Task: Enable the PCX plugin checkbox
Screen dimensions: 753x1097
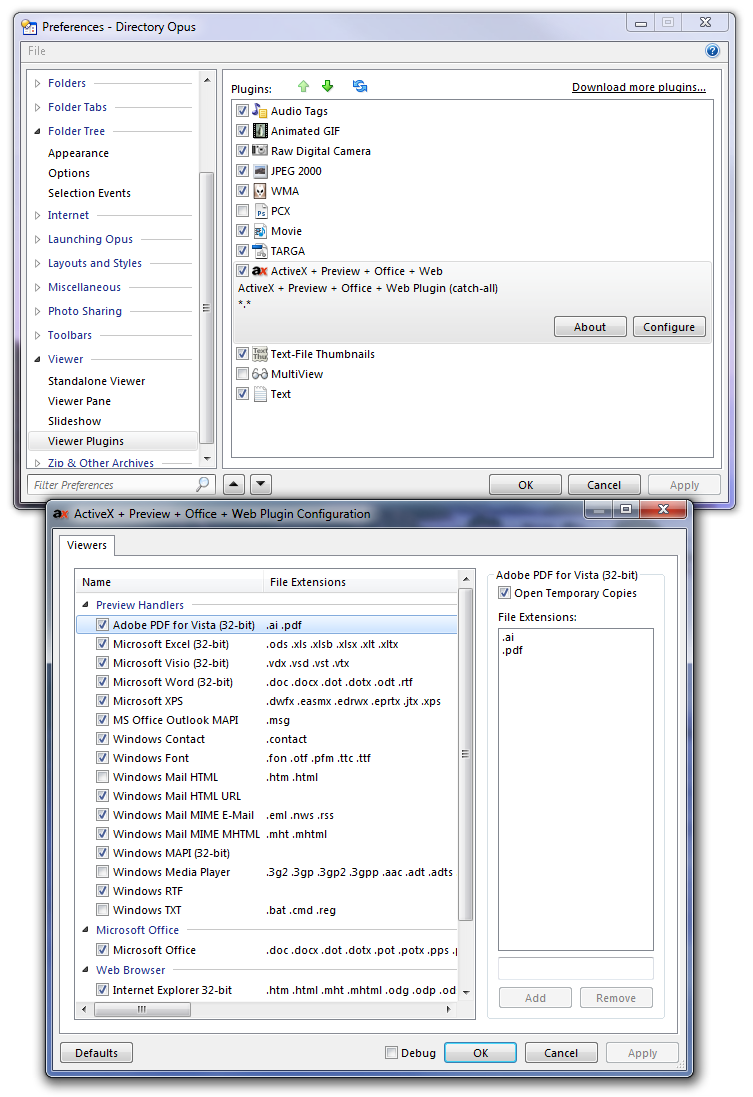Action: [242, 211]
